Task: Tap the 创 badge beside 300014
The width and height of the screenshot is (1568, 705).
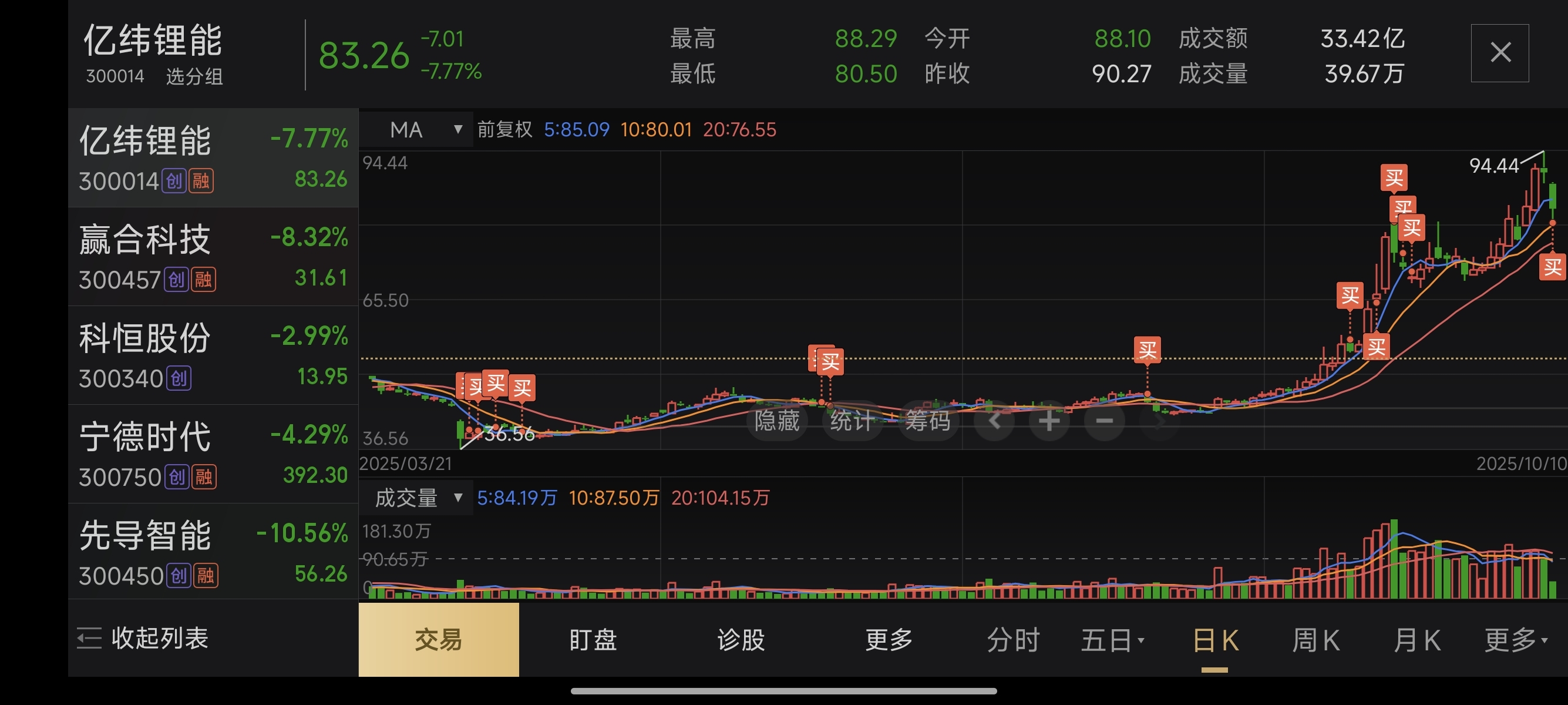Action: (174, 182)
